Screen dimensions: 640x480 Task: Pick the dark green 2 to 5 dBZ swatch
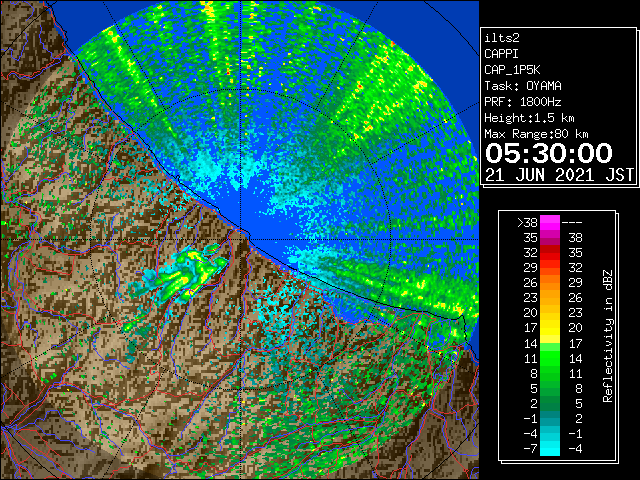pyautogui.click(x=550, y=403)
